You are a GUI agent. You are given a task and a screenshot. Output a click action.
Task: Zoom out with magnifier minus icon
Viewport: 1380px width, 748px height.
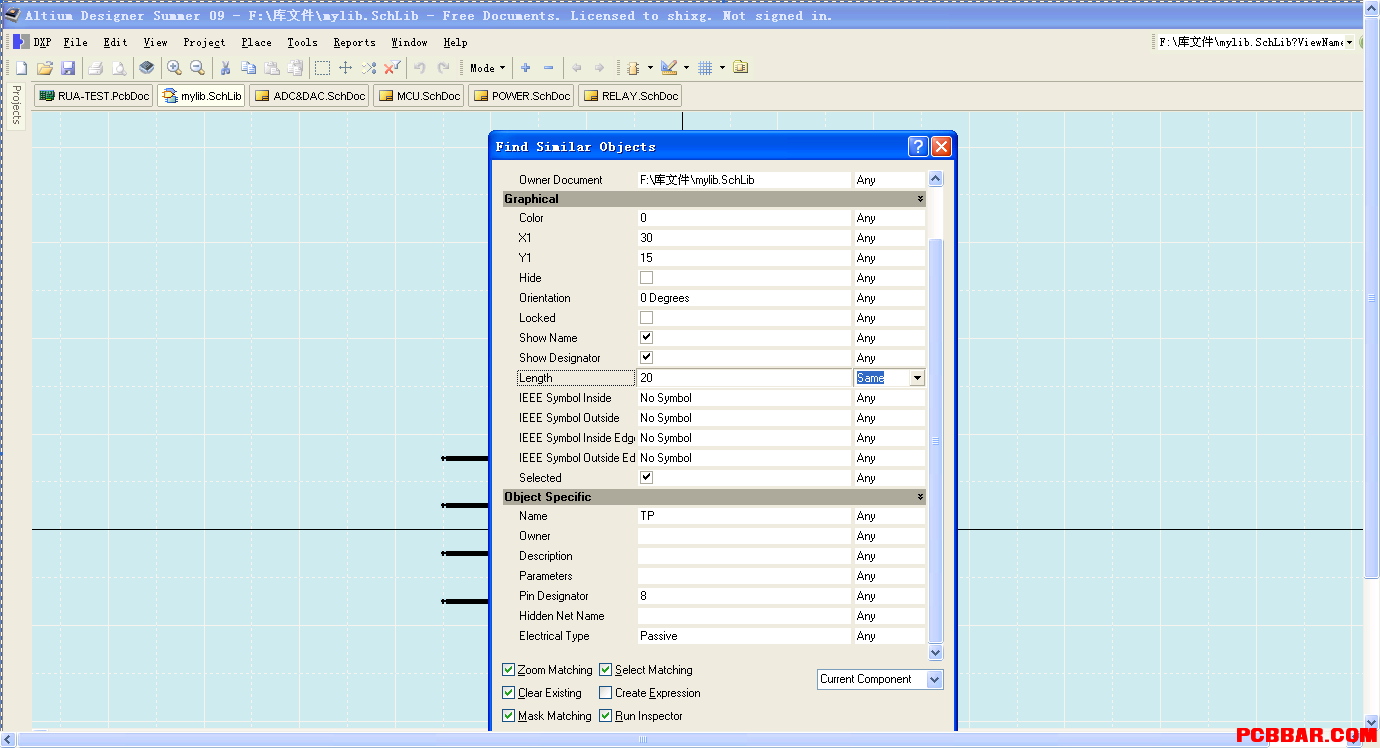[x=197, y=68]
